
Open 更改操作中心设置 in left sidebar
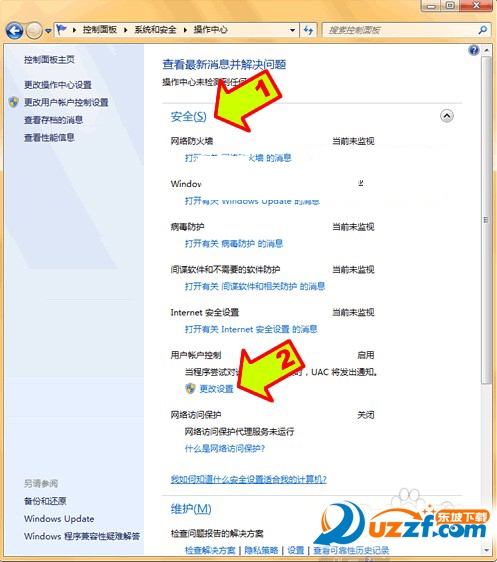[58, 85]
